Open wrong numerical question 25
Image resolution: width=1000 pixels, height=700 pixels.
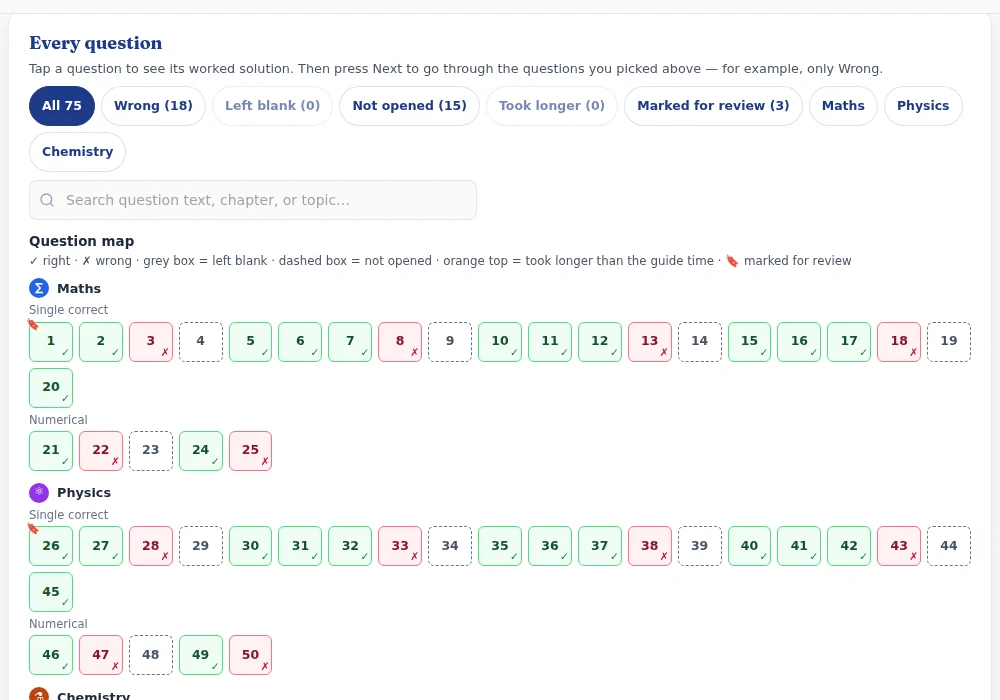coord(251,451)
